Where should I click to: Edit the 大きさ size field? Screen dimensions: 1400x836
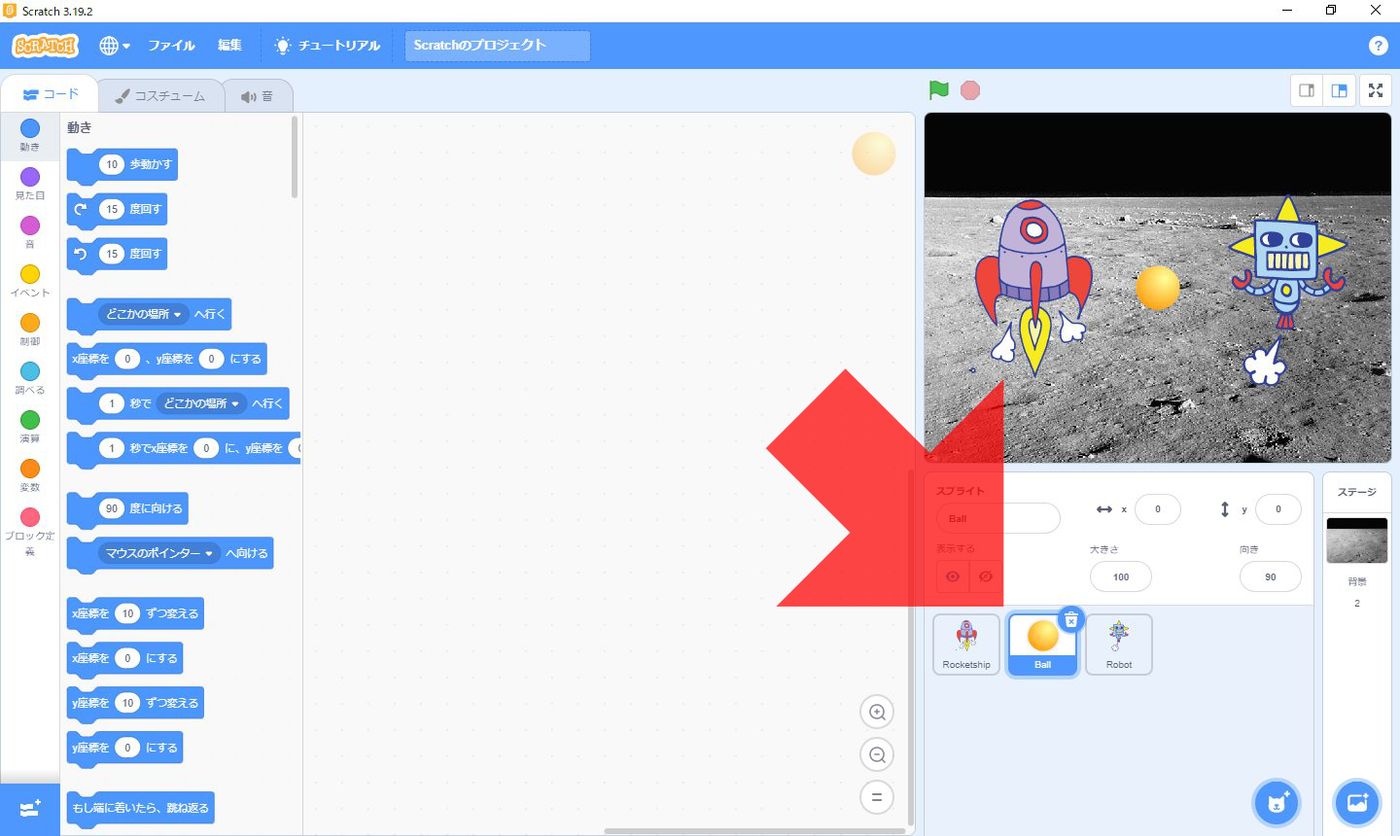1120,577
